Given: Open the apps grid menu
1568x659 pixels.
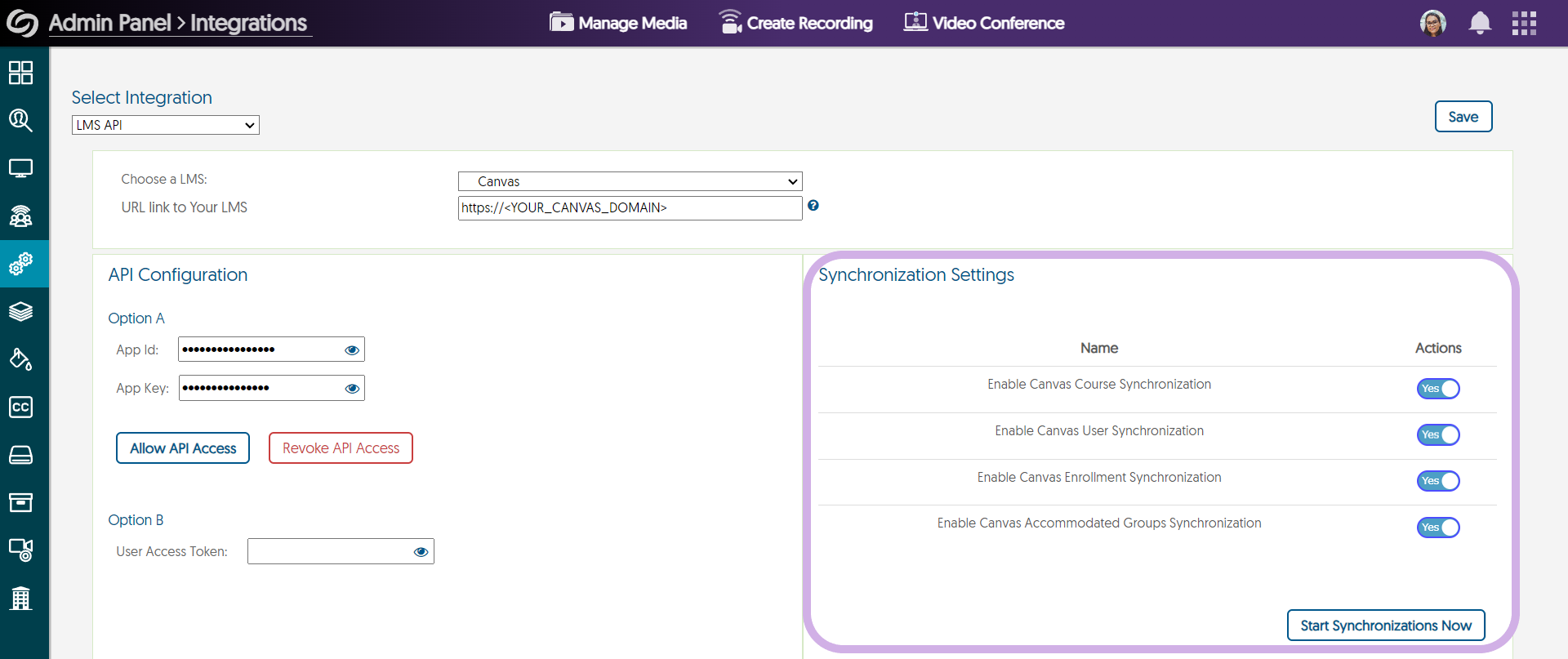Looking at the screenshot, I should pyautogui.click(x=1524, y=23).
